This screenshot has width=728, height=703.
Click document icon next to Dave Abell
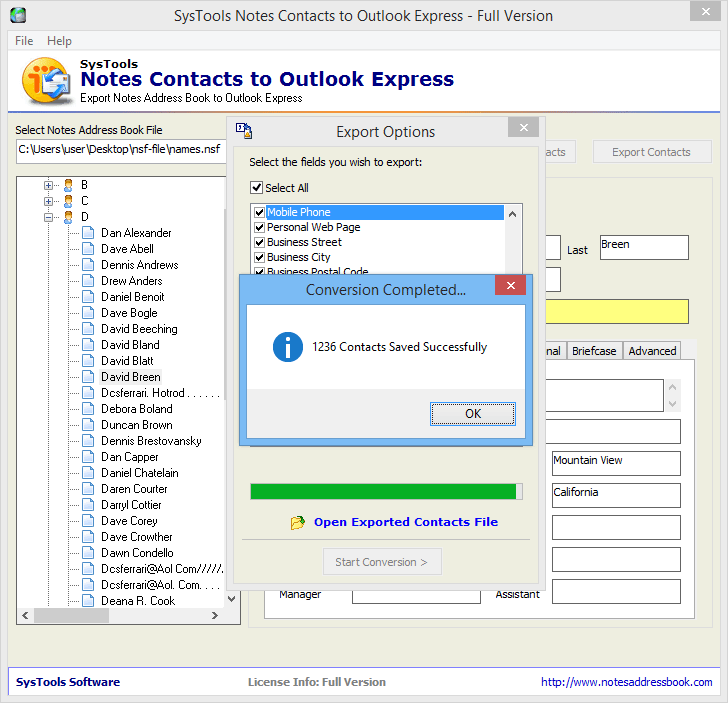tap(88, 249)
